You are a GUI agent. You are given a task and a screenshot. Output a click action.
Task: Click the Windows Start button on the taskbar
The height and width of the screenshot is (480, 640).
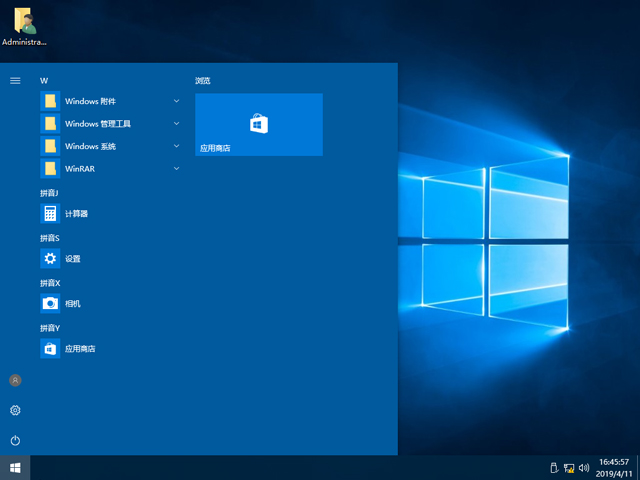pyautogui.click(x=15, y=468)
